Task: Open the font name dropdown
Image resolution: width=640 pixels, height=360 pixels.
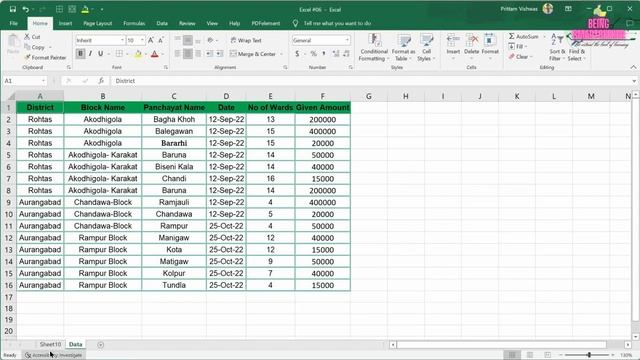Action: (x=122, y=40)
